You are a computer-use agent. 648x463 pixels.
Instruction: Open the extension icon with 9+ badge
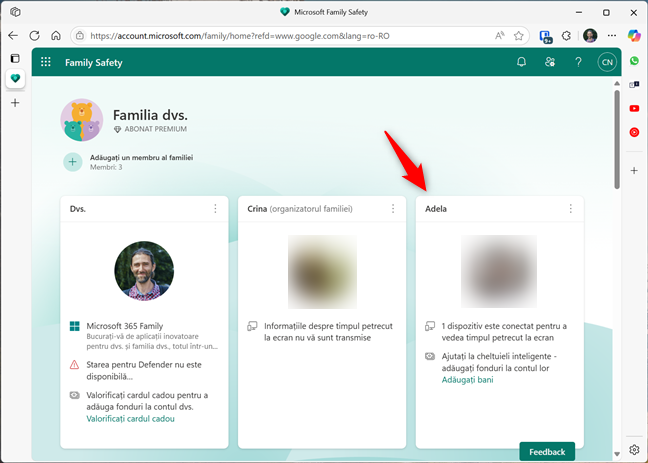tap(546, 36)
